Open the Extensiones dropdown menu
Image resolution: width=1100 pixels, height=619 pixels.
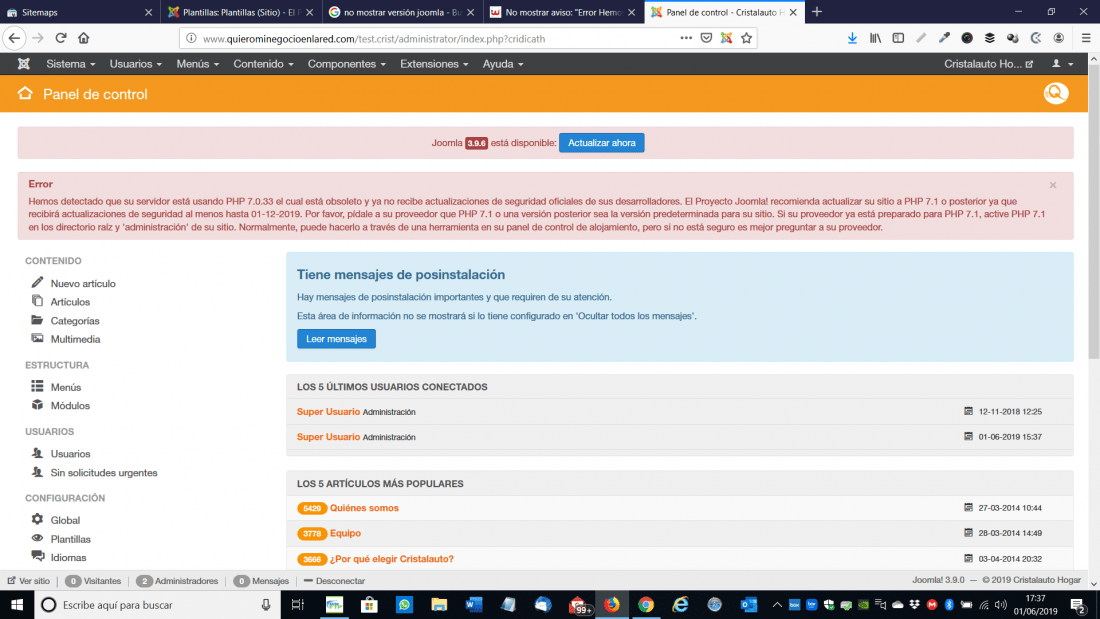(x=434, y=64)
